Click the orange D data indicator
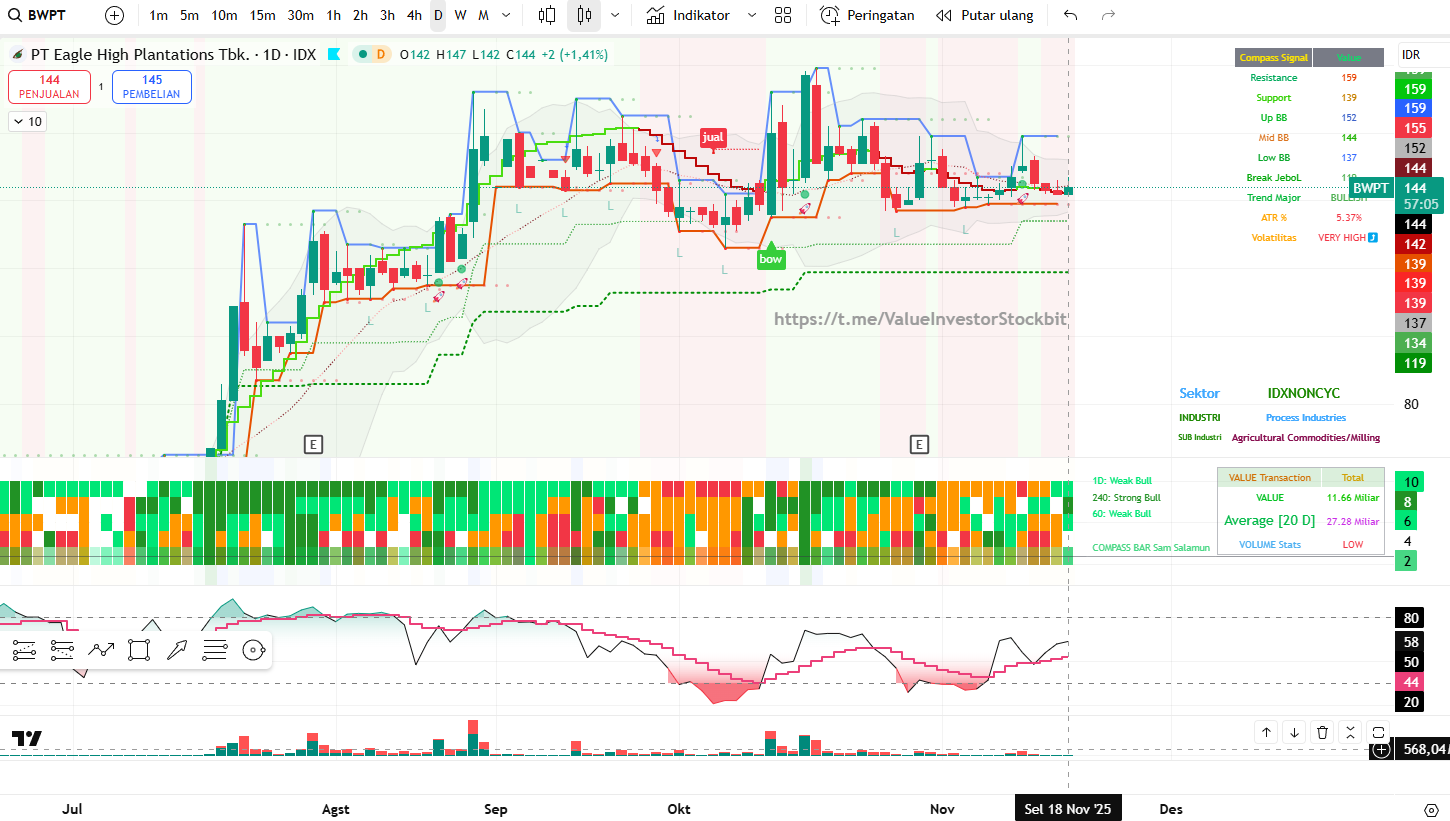Screen dimensions: 1450x821 tap(380, 55)
